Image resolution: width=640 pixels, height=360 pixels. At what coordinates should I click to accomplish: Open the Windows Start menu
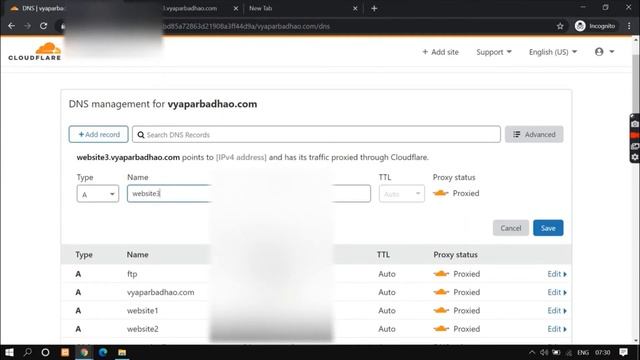[9, 352]
